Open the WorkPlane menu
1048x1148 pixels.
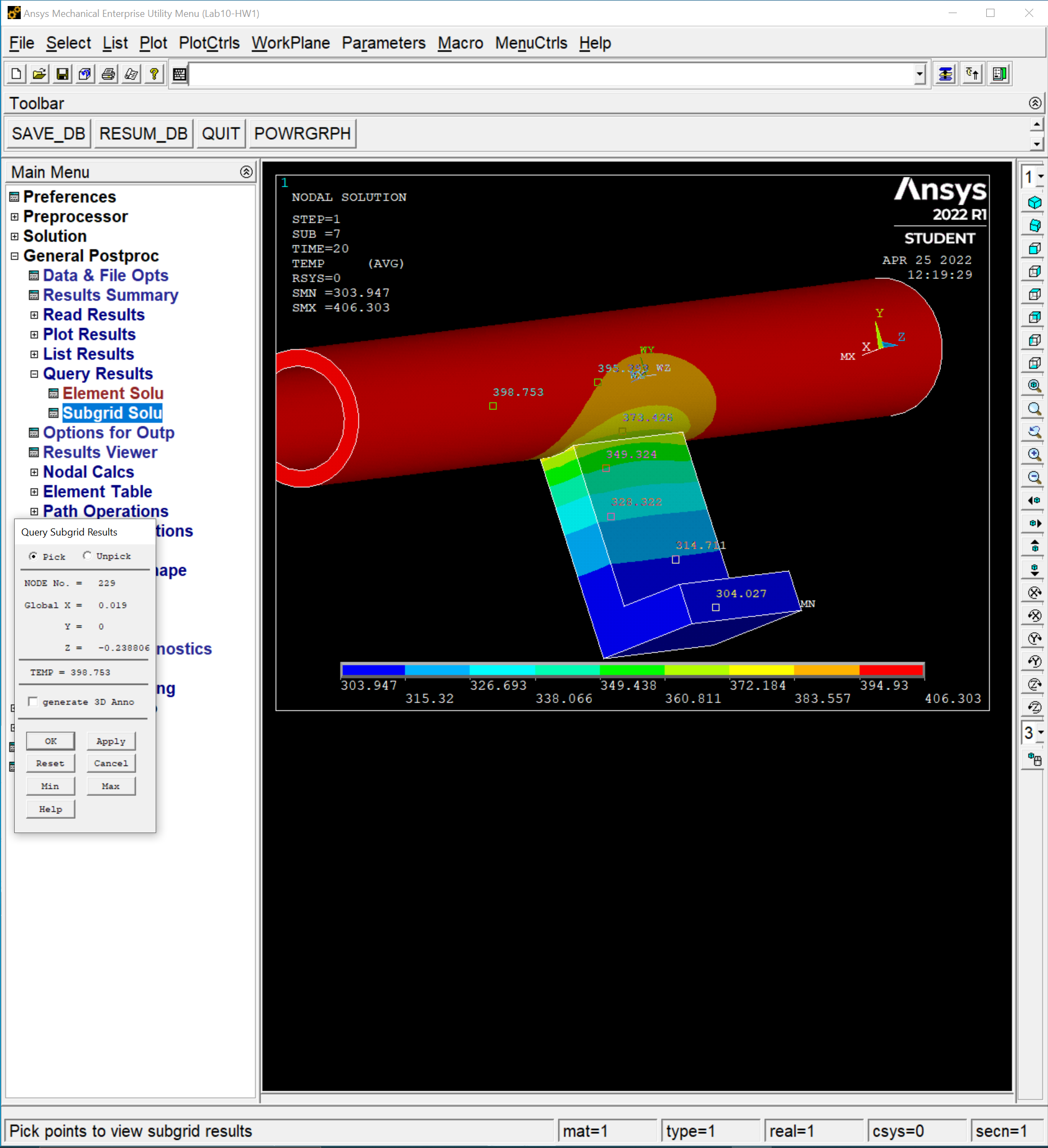(291, 43)
